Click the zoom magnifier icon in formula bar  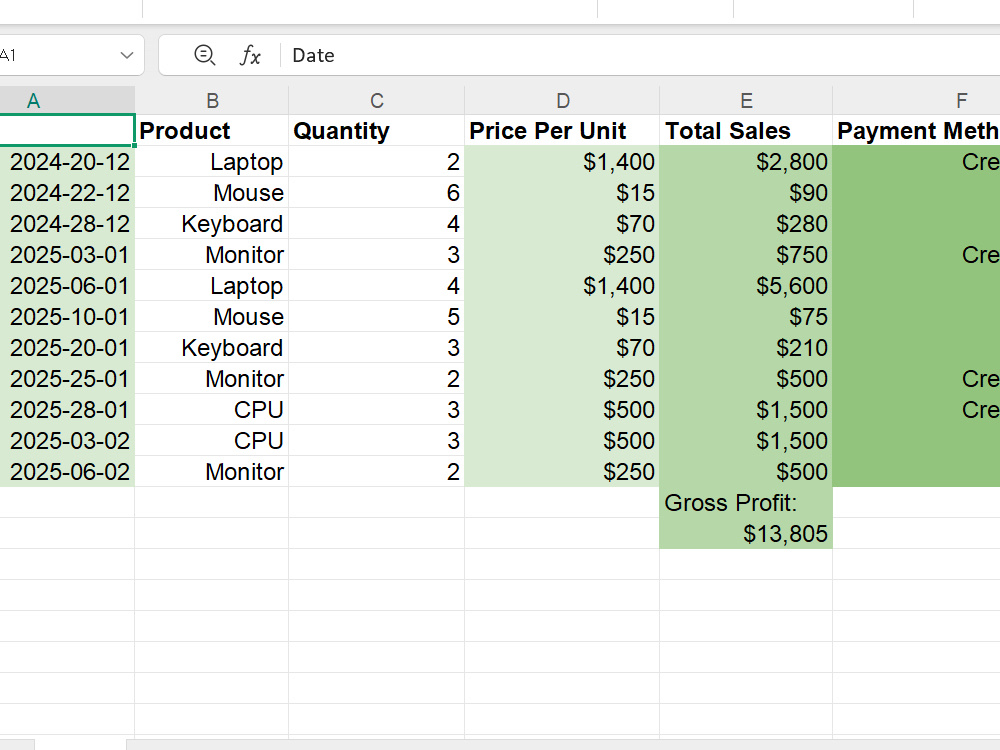point(204,55)
